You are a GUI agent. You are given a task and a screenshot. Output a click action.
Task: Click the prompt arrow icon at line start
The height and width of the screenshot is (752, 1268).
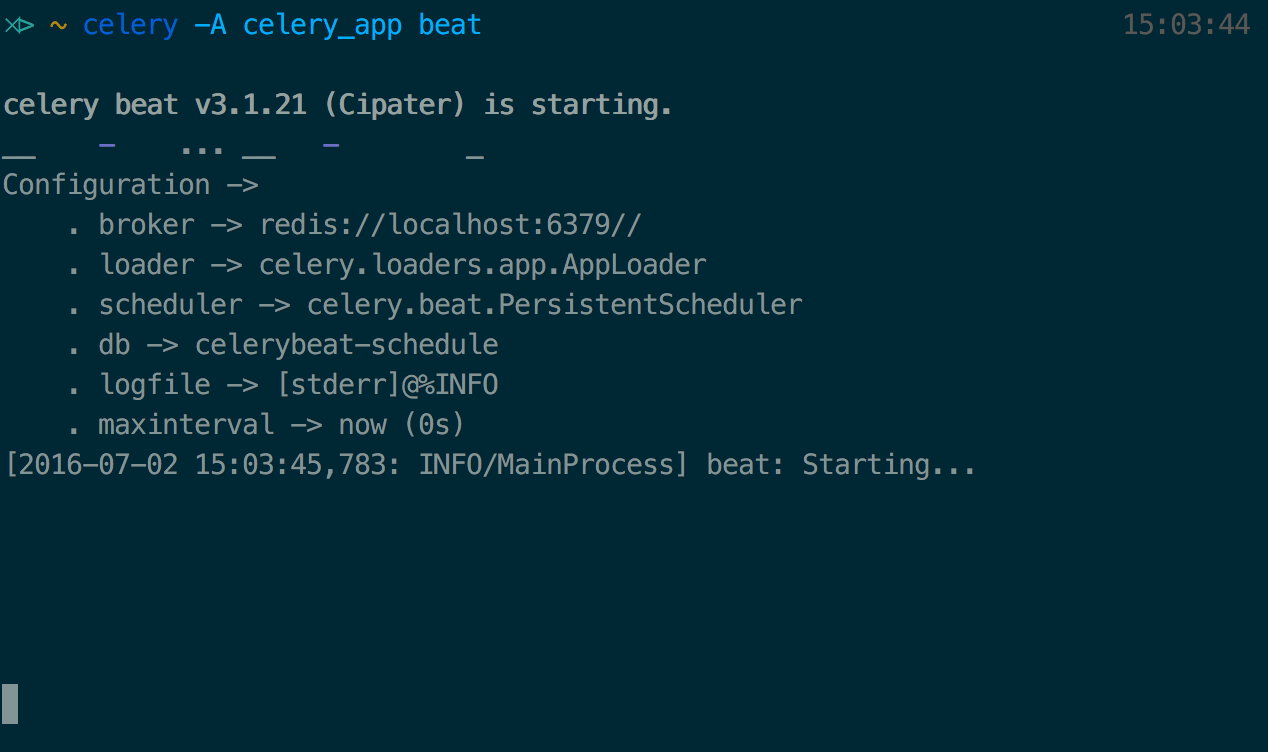coord(19,25)
